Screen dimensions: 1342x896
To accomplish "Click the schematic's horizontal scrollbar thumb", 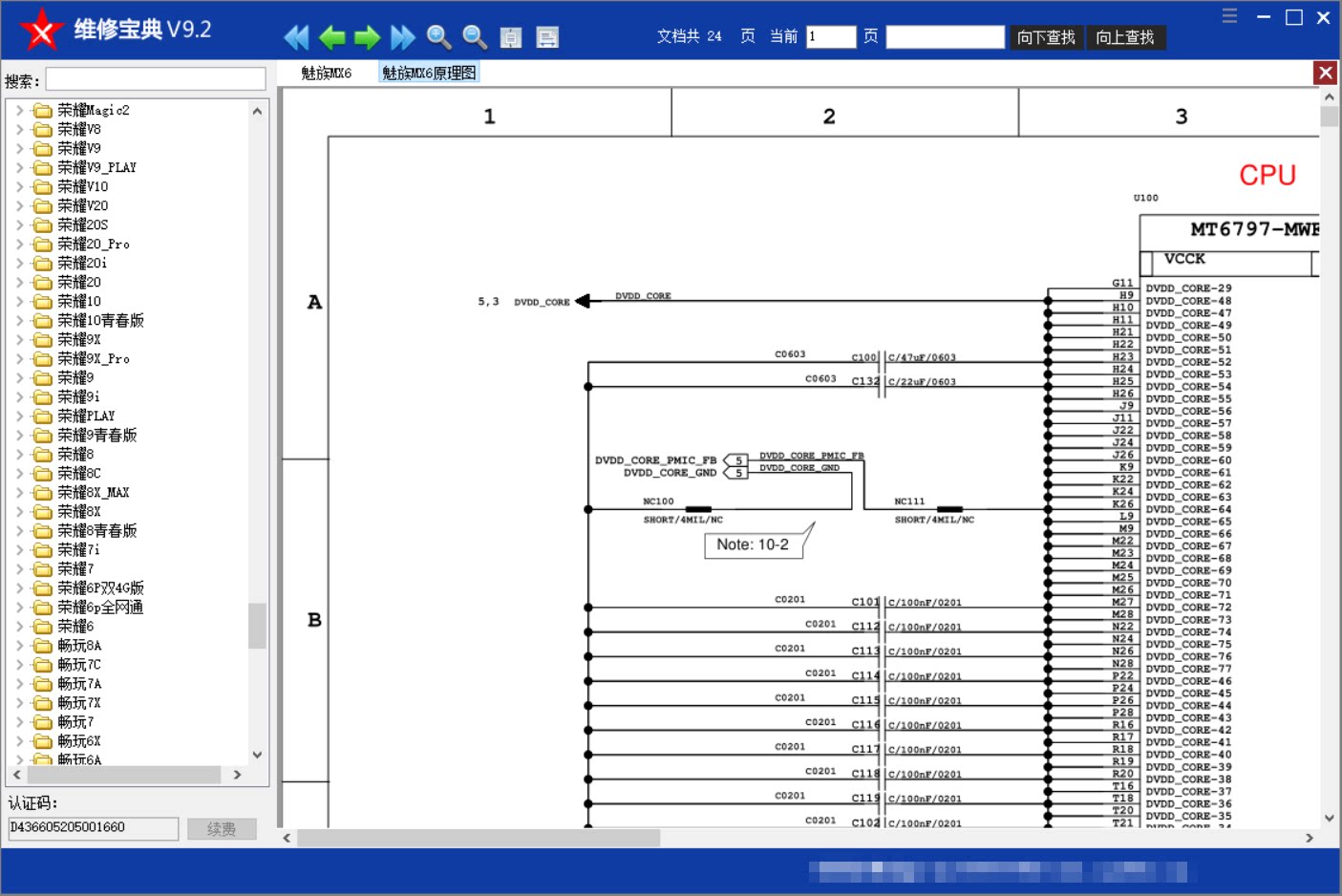I will [479, 838].
